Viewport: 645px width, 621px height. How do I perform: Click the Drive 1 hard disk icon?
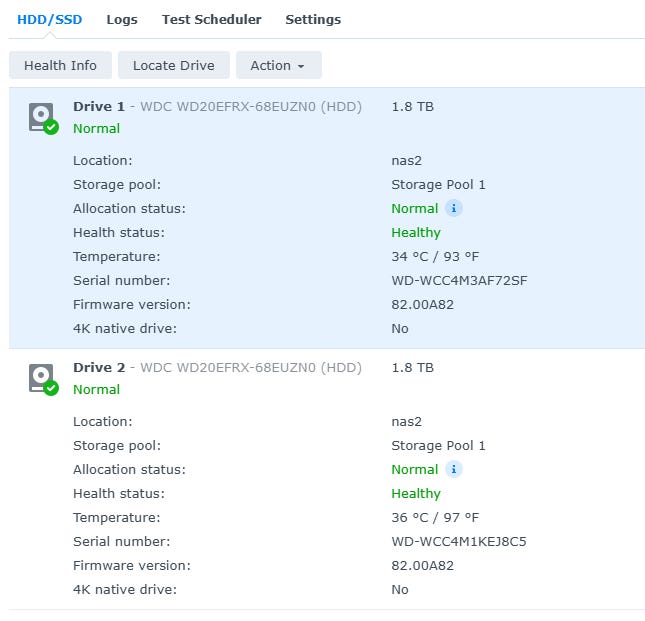tap(41, 117)
